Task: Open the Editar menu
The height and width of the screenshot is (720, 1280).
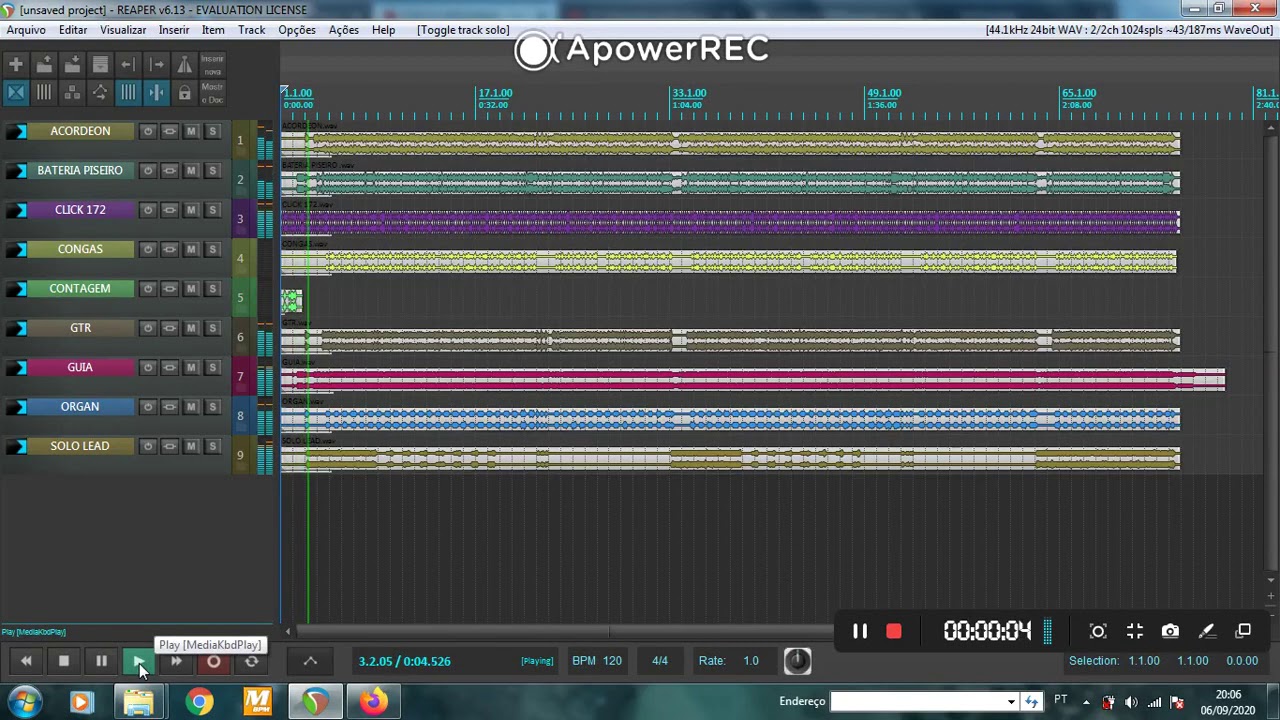Action: click(73, 30)
